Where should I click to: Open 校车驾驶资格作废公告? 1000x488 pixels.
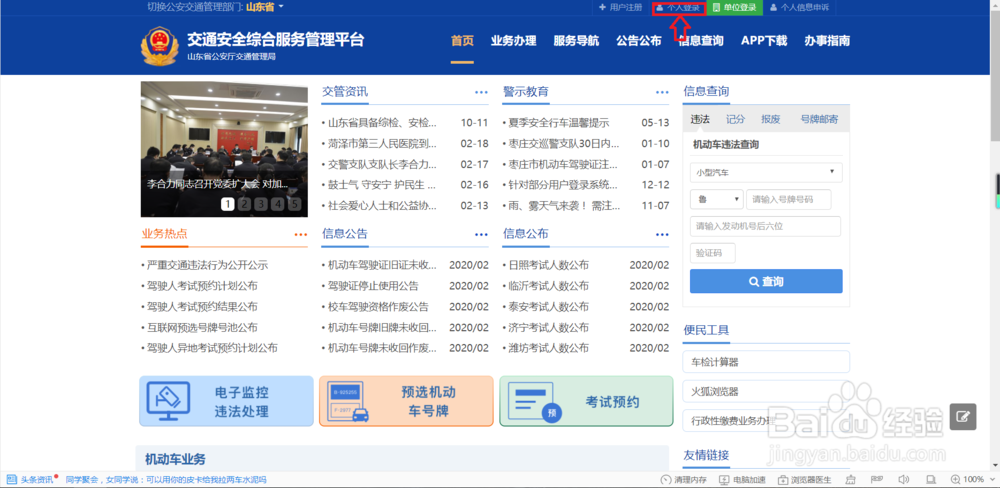click(x=378, y=307)
